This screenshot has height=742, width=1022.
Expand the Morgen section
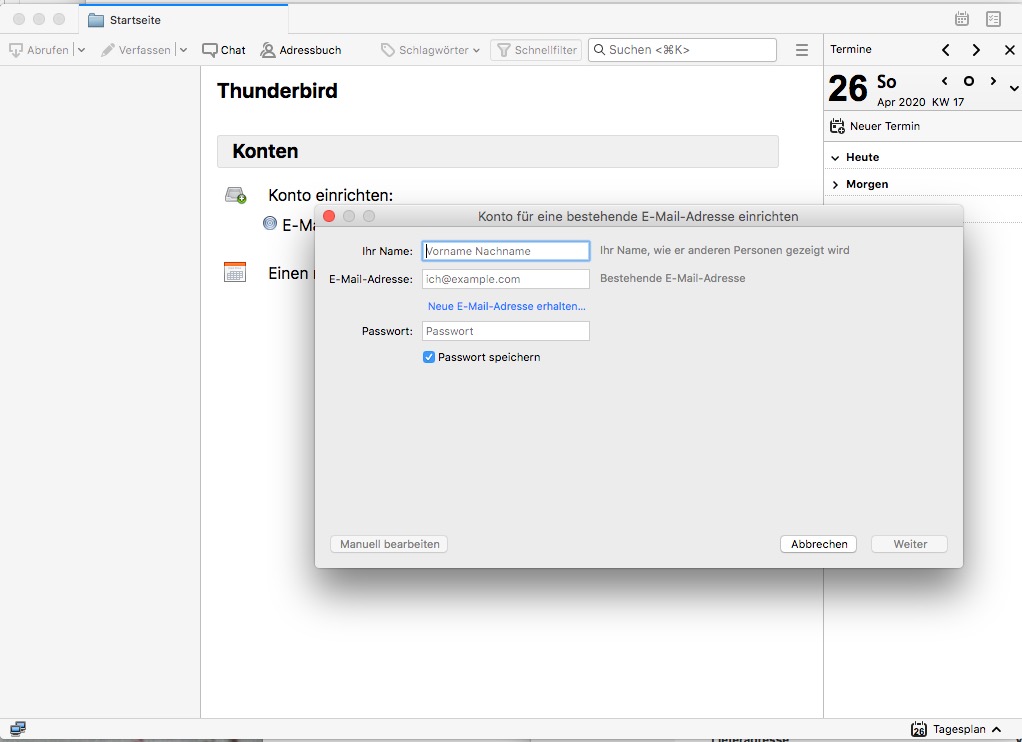[835, 185]
